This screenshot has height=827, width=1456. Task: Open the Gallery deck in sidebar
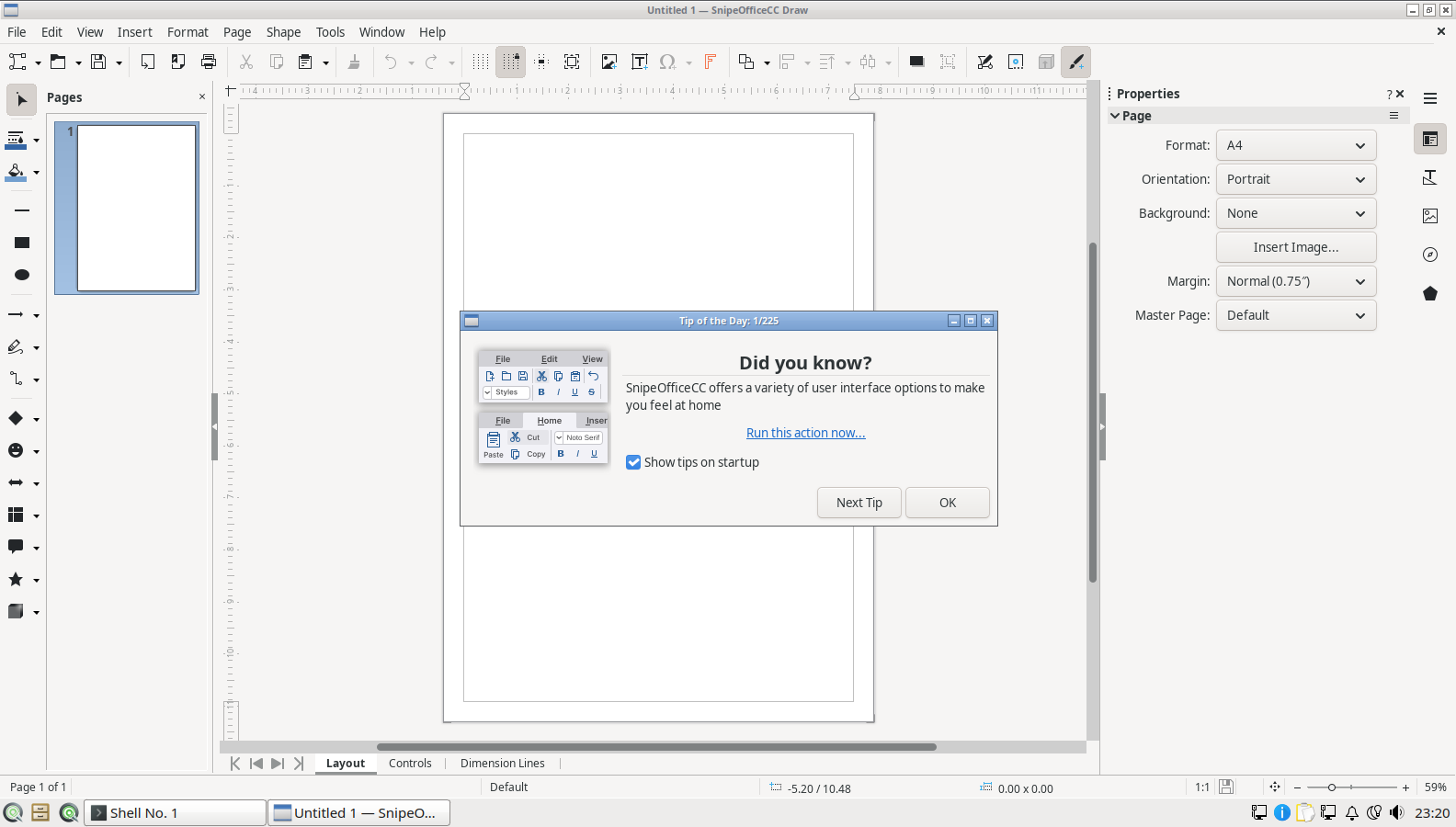(1430, 216)
